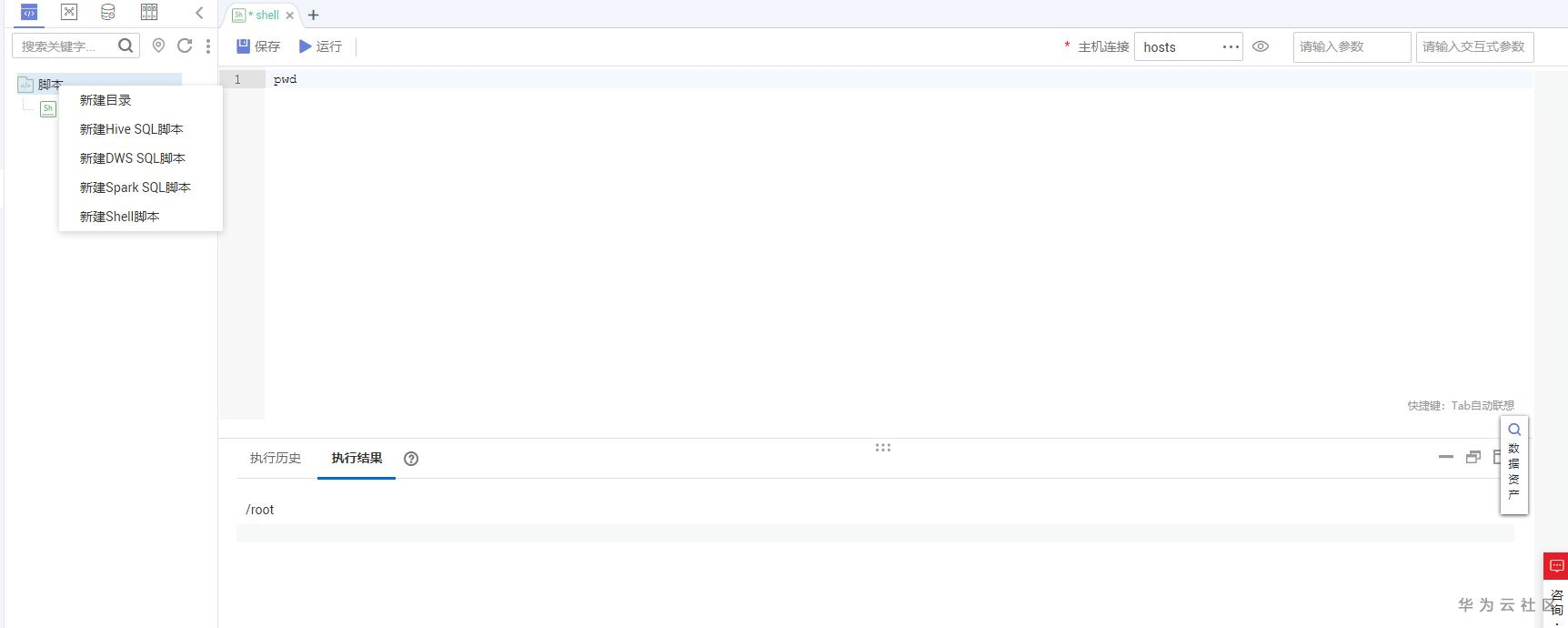This screenshot has height=628, width=1568.
Task: Open the 数据资产 search side button
Action: [x=1514, y=464]
